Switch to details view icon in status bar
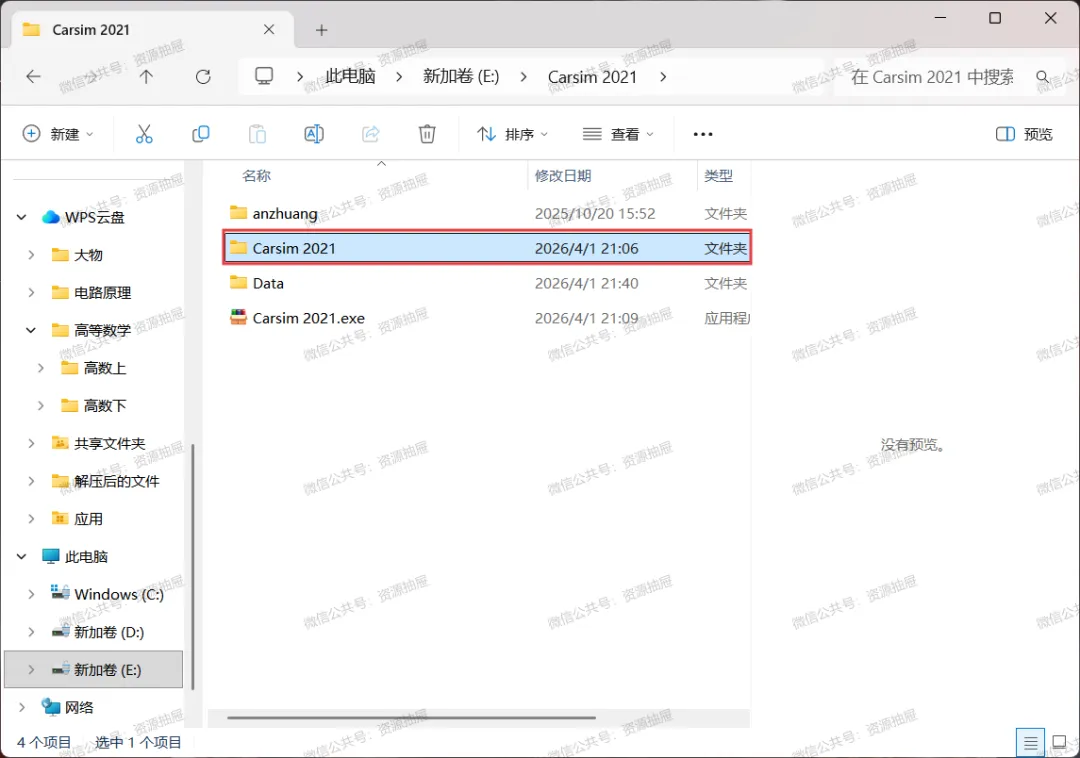 pyautogui.click(x=1030, y=743)
